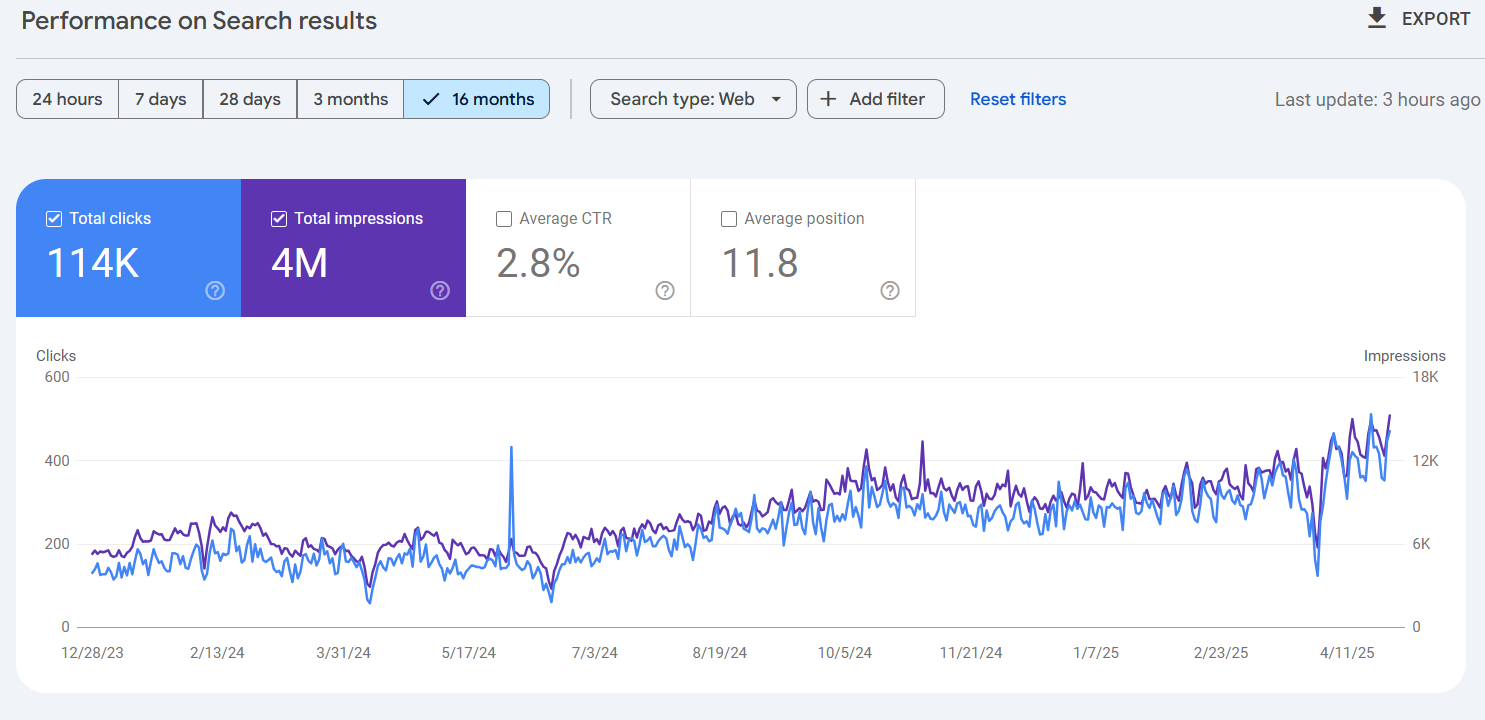The image size is (1485, 720).
Task: Uncheck the Total impressions checkbox
Action: (279, 219)
